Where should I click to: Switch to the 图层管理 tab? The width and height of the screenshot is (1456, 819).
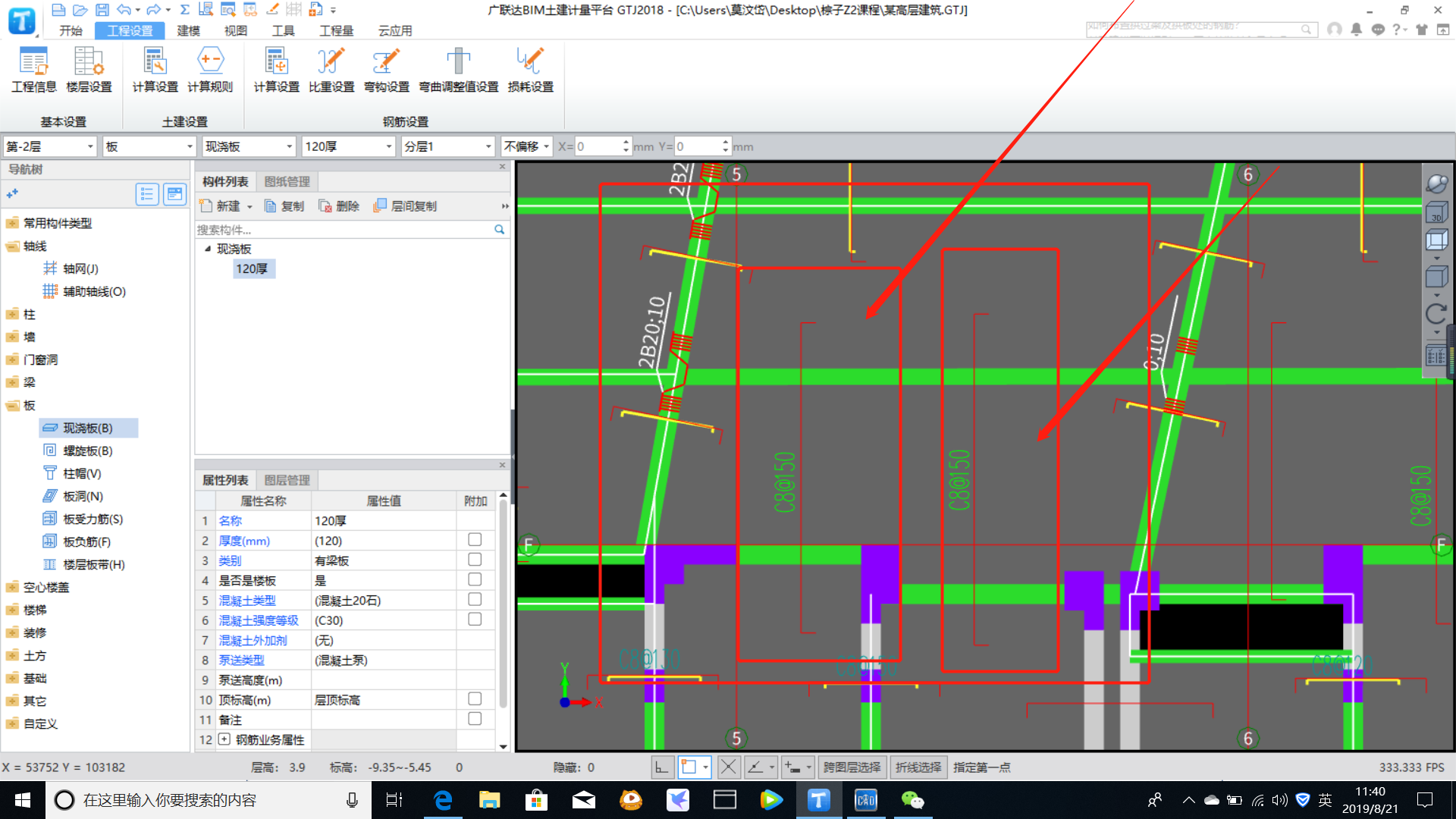287,480
